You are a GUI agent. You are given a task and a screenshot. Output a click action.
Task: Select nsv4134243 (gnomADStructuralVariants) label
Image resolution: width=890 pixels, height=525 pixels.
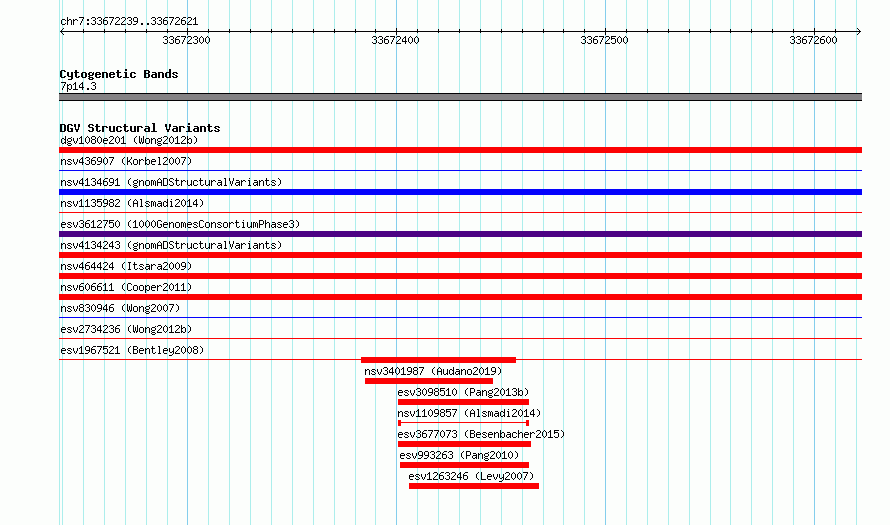[x=171, y=245]
